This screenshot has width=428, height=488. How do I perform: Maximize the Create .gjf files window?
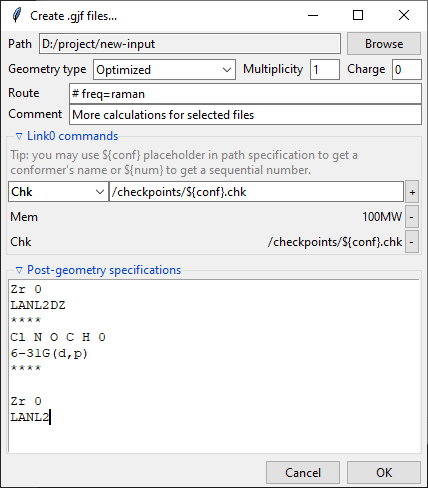pyautogui.click(x=358, y=15)
